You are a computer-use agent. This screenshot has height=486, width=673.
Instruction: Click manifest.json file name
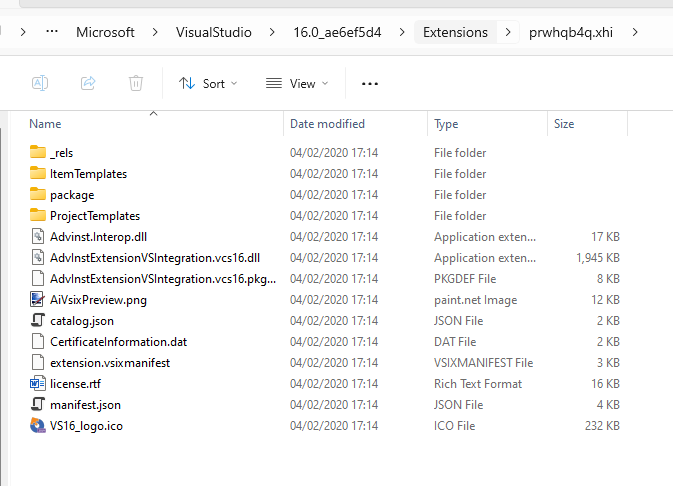point(85,405)
